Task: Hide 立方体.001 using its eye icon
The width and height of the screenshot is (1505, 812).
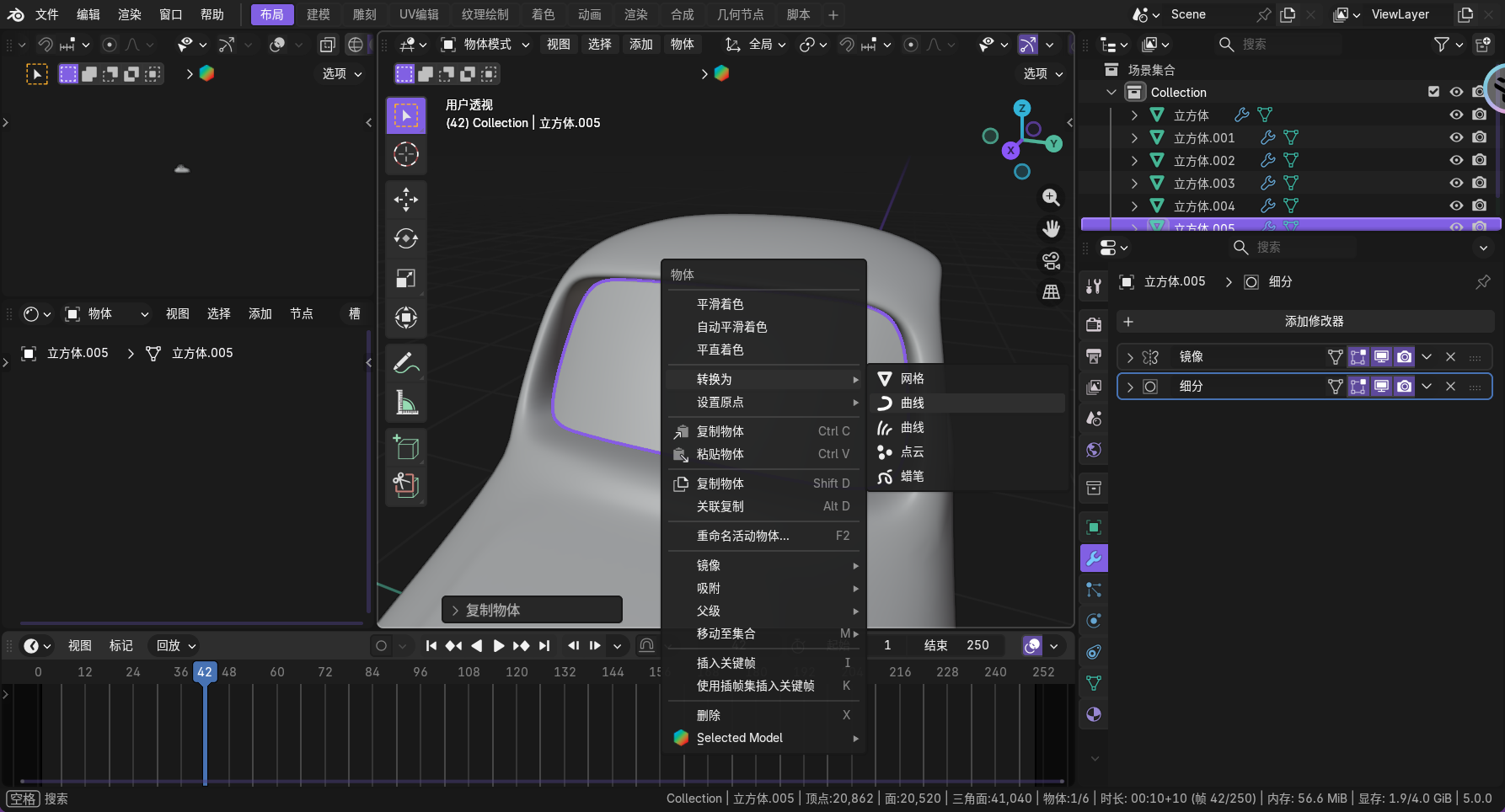Action: click(1456, 137)
